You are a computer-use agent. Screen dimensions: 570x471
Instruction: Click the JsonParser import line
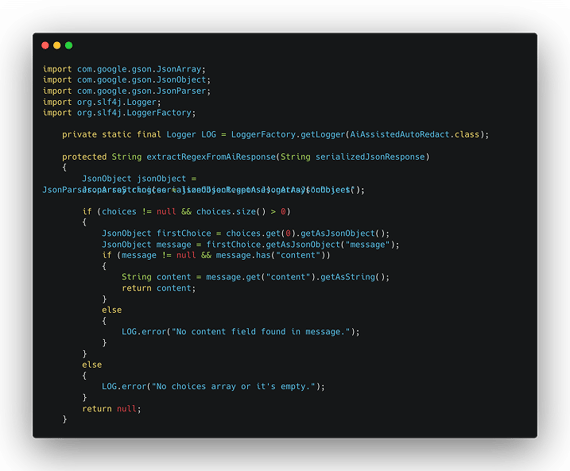coord(127,91)
